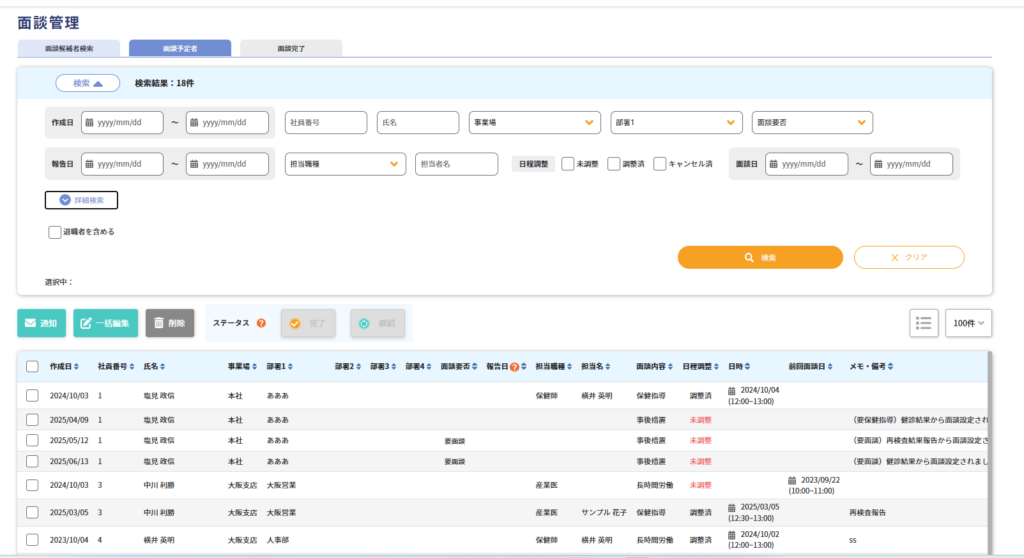The height and width of the screenshot is (558, 1024).
Task: Toggle the select-all checkbox in table header
Action: pyautogui.click(x=32, y=367)
